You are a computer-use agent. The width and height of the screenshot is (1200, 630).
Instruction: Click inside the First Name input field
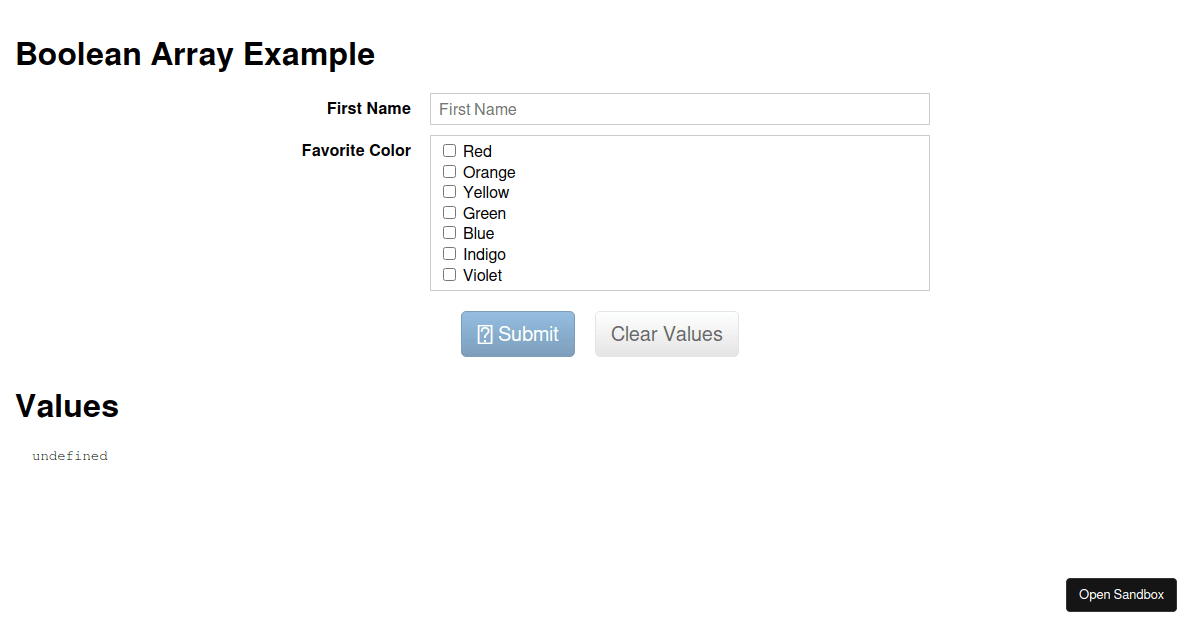coord(679,109)
